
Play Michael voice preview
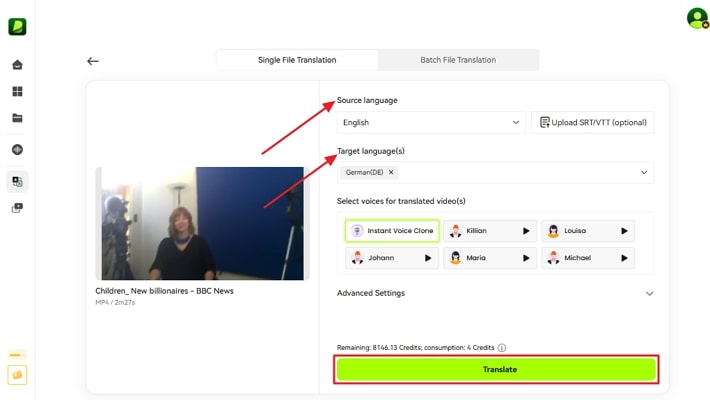coord(624,258)
